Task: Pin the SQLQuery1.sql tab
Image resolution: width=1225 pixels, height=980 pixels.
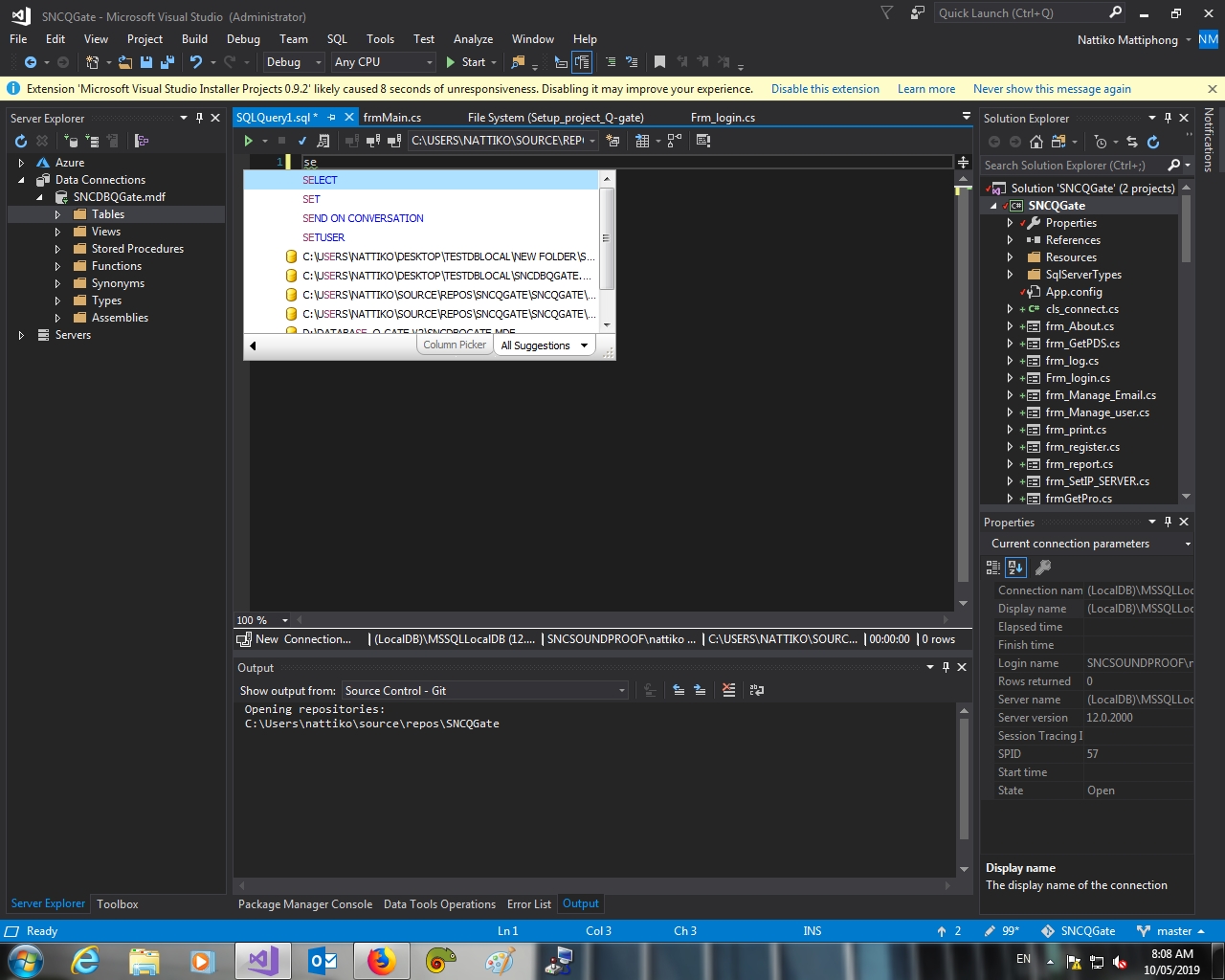Action: (x=332, y=117)
